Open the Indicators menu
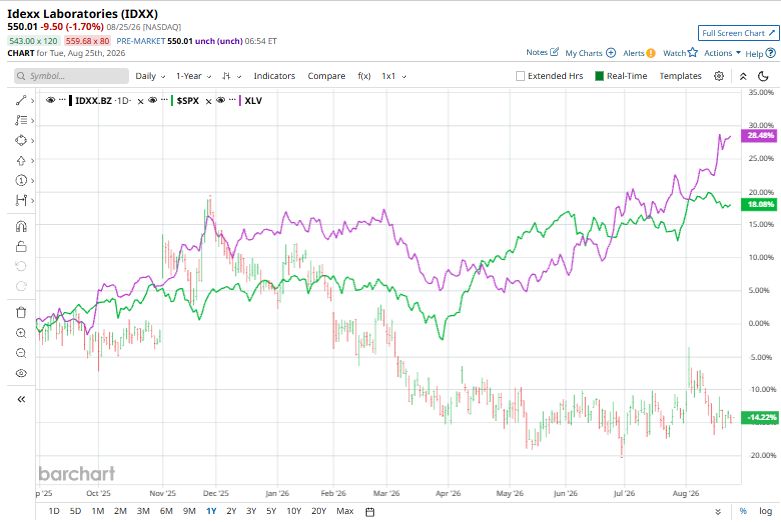This screenshot has width=781, height=522. click(x=274, y=76)
